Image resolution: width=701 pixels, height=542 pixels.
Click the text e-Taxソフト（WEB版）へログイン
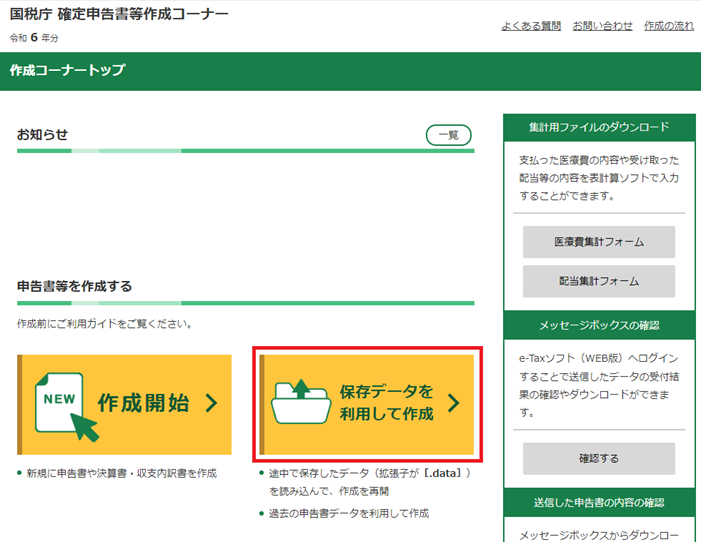(599, 358)
